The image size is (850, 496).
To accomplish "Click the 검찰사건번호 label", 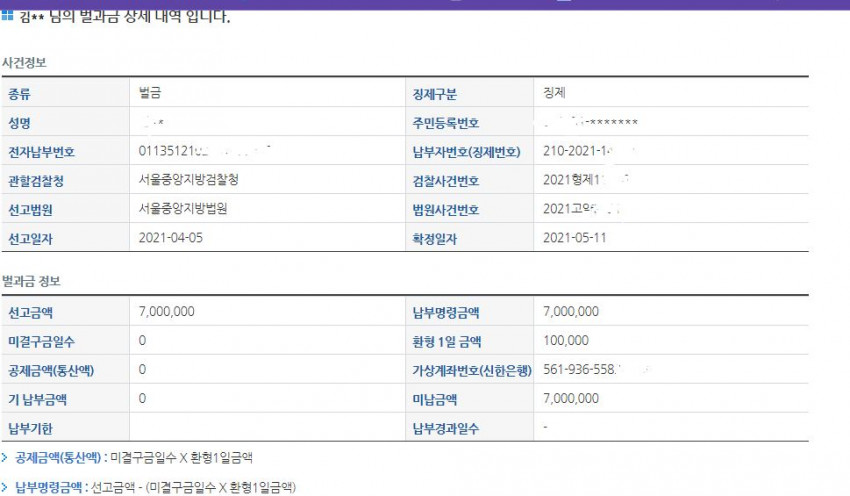I will tap(446, 181).
